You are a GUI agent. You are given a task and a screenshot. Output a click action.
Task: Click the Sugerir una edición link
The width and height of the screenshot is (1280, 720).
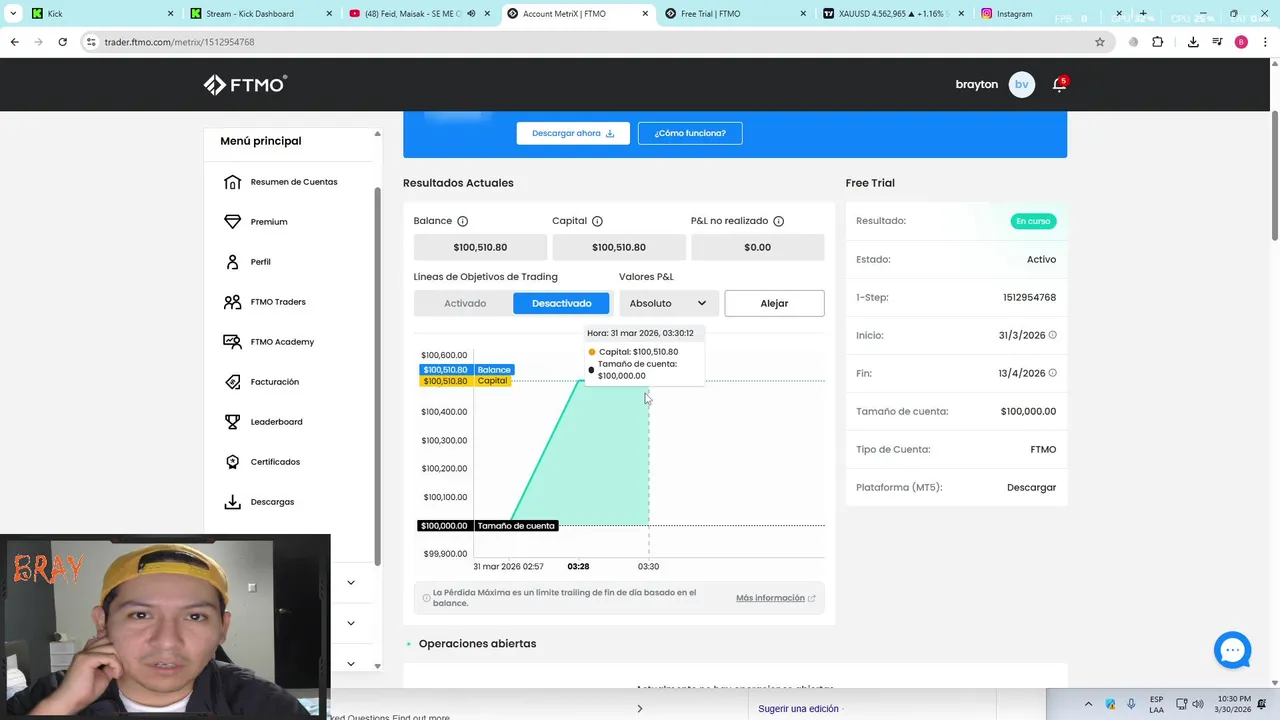[798, 708]
